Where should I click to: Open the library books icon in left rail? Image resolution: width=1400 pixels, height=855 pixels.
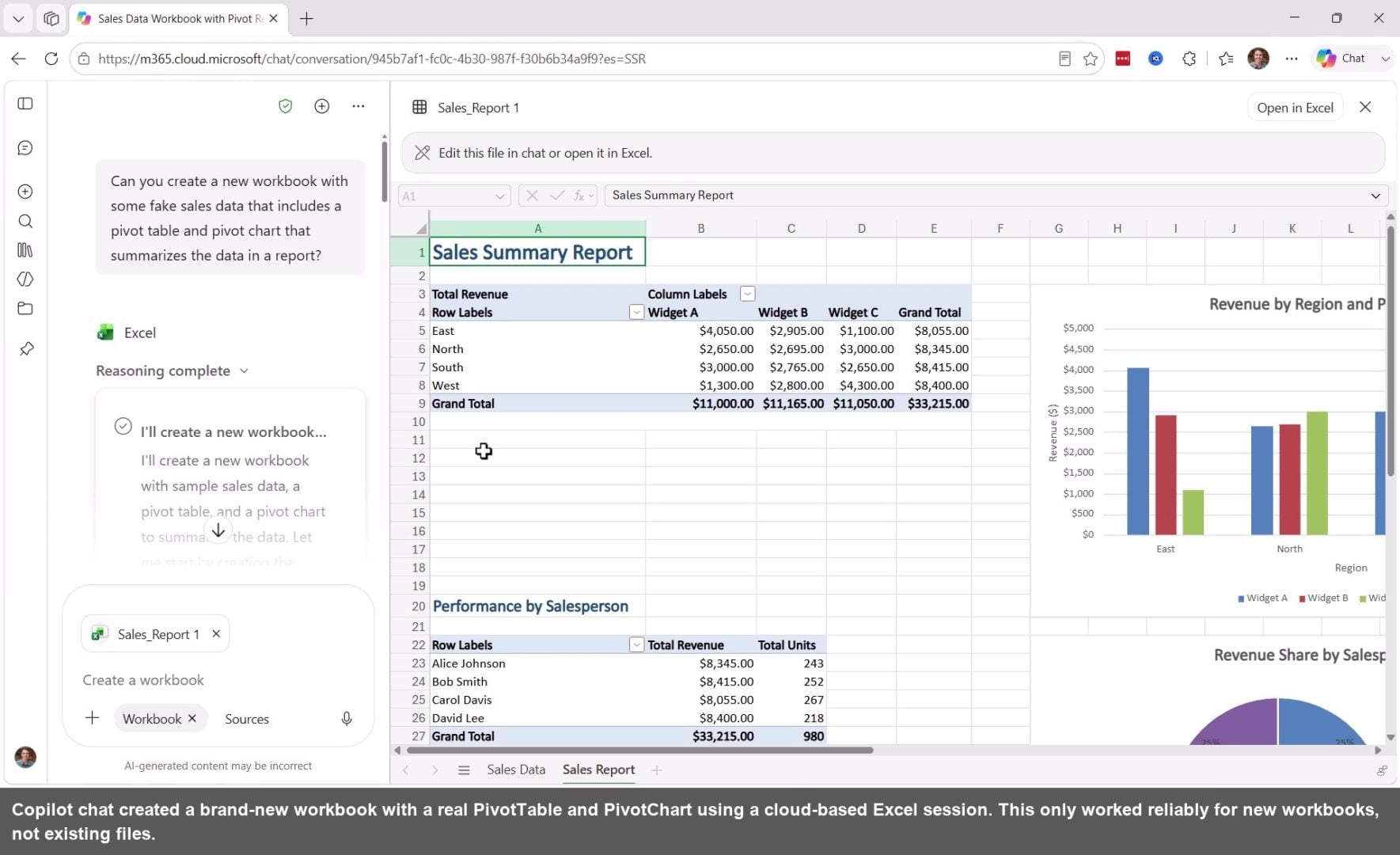pyautogui.click(x=25, y=250)
